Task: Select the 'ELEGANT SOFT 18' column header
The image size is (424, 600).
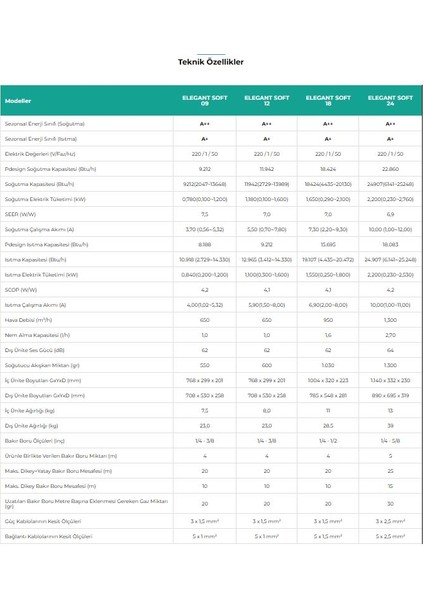Action: (x=328, y=101)
